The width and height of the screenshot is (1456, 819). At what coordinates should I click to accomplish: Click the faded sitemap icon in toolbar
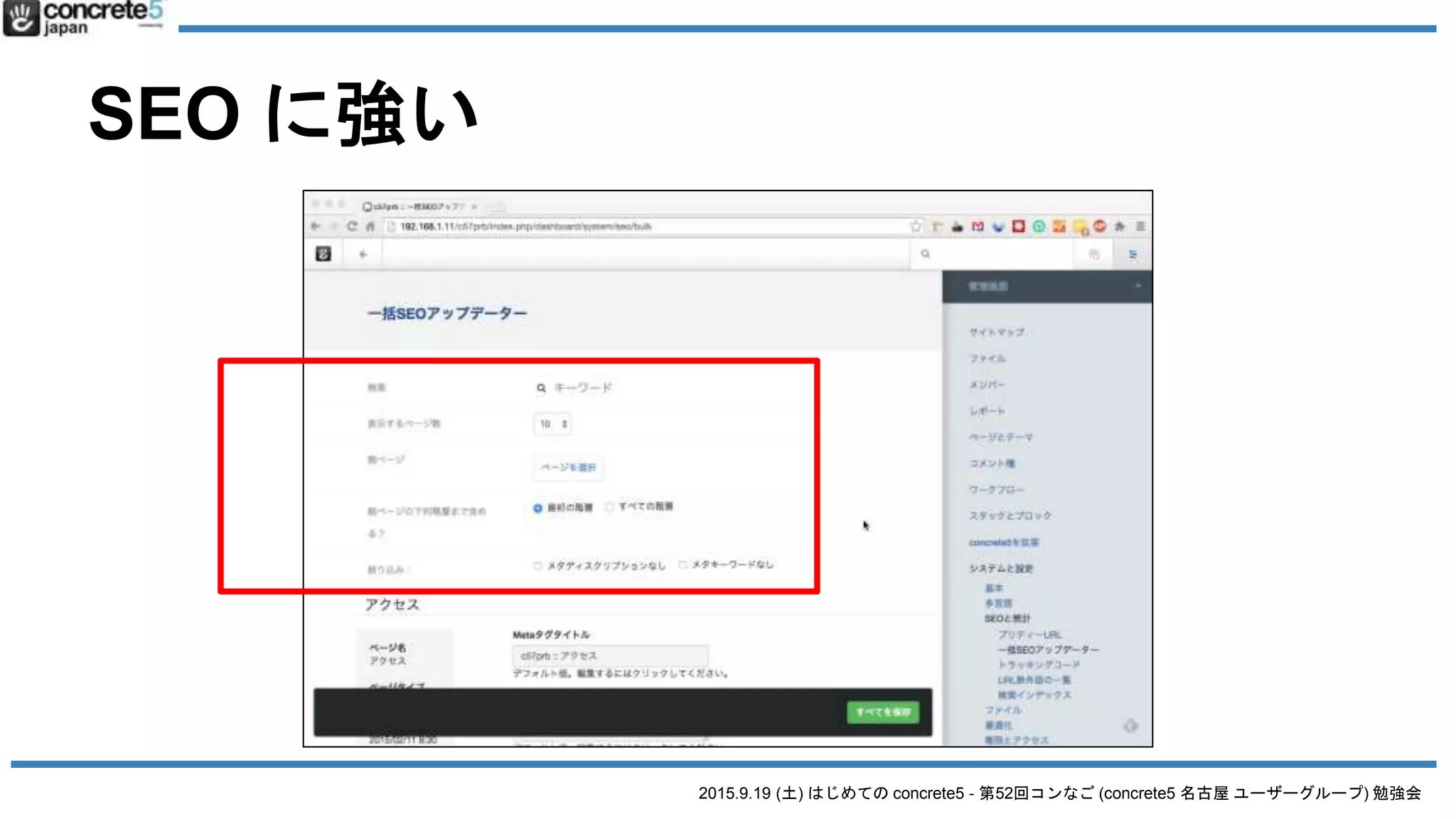coord(1094,255)
